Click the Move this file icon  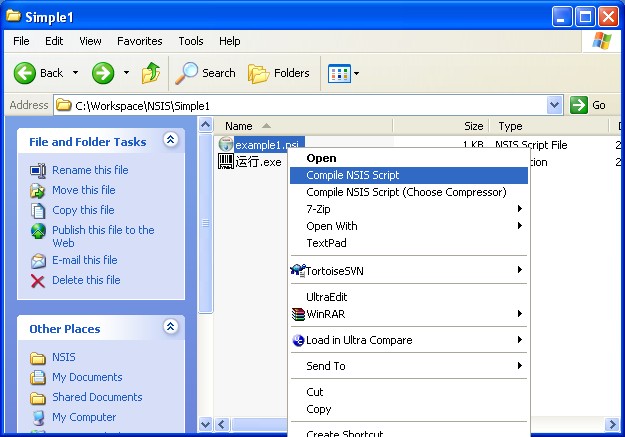[x=38, y=191]
